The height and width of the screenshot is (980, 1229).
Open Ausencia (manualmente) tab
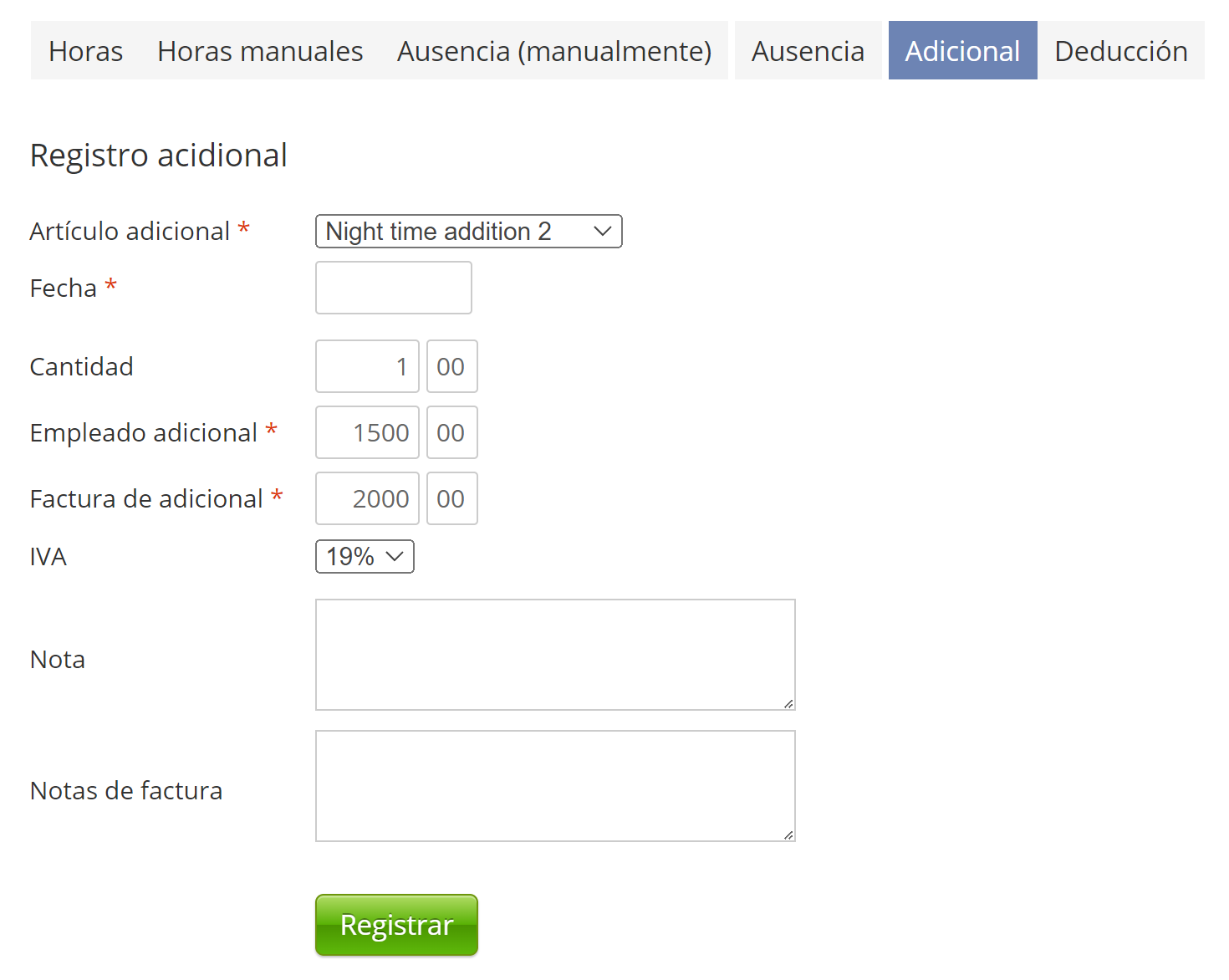pos(554,51)
